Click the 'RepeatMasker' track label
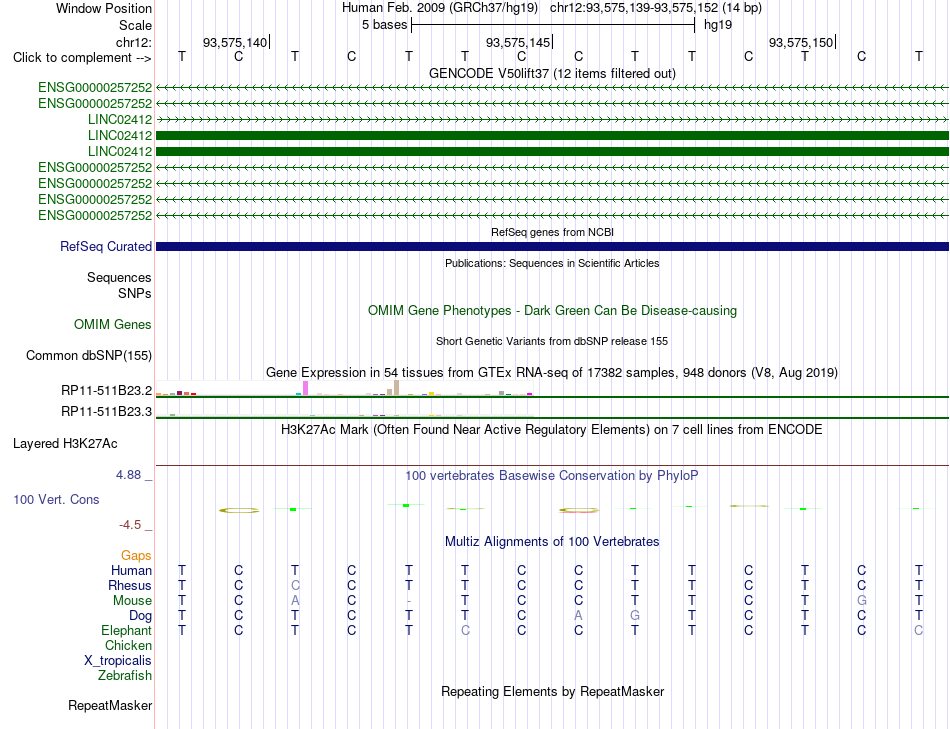 (x=110, y=705)
